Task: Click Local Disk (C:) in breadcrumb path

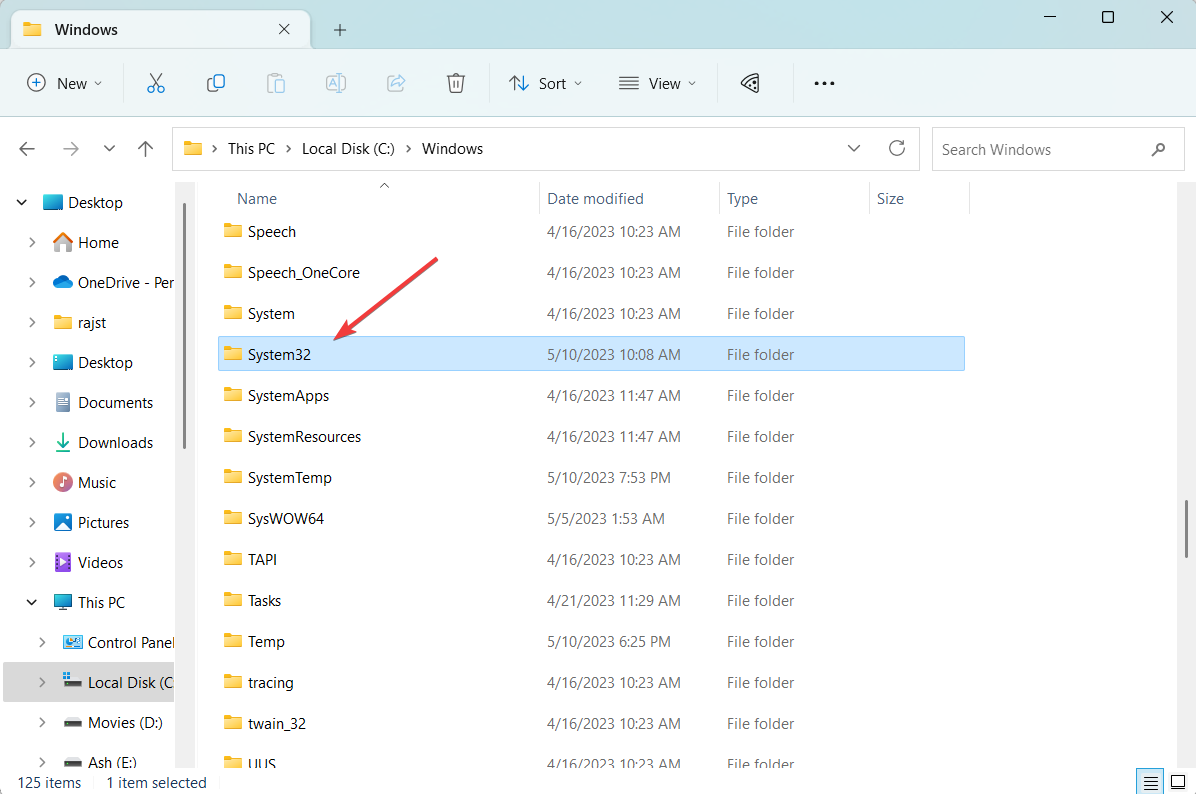Action: pyautogui.click(x=348, y=149)
